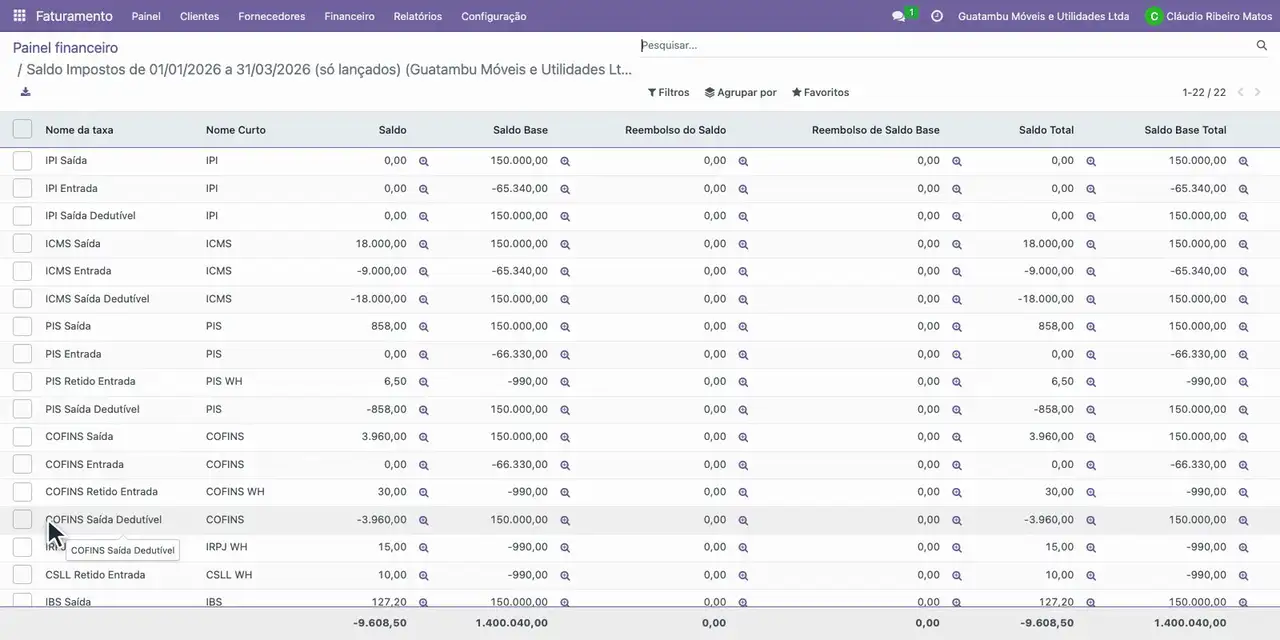The image size is (1280, 640).
Task: Open the Favoritos dropdown
Action: 820,92
